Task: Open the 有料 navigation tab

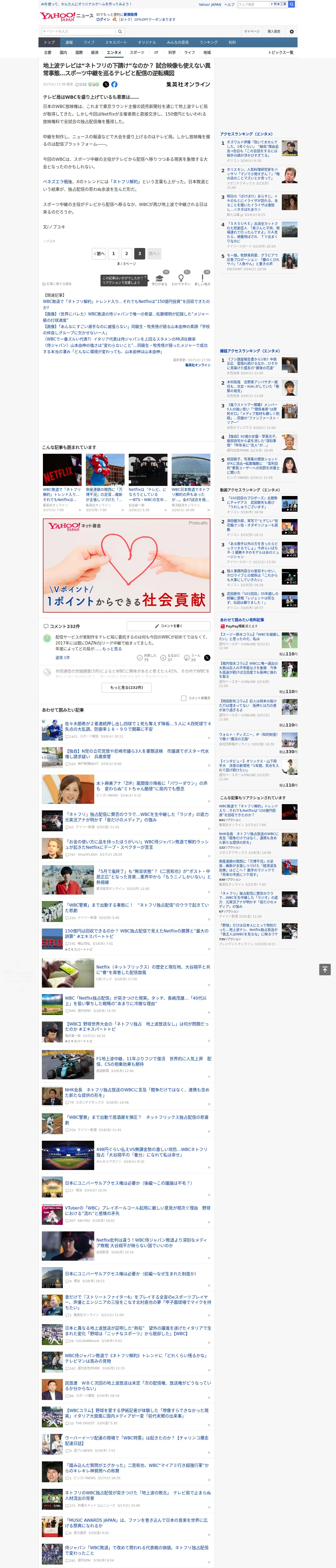Action: pos(232,43)
